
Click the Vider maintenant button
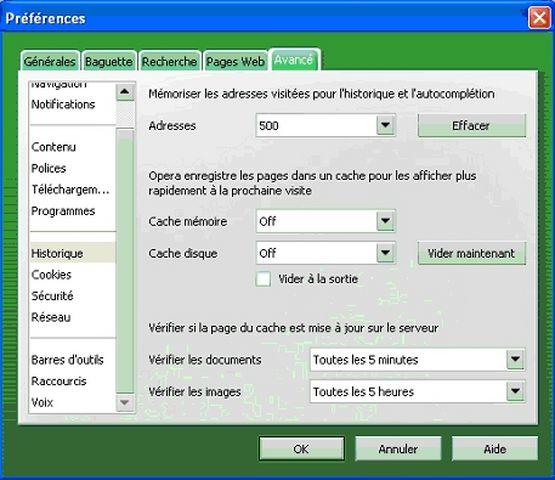click(471, 253)
